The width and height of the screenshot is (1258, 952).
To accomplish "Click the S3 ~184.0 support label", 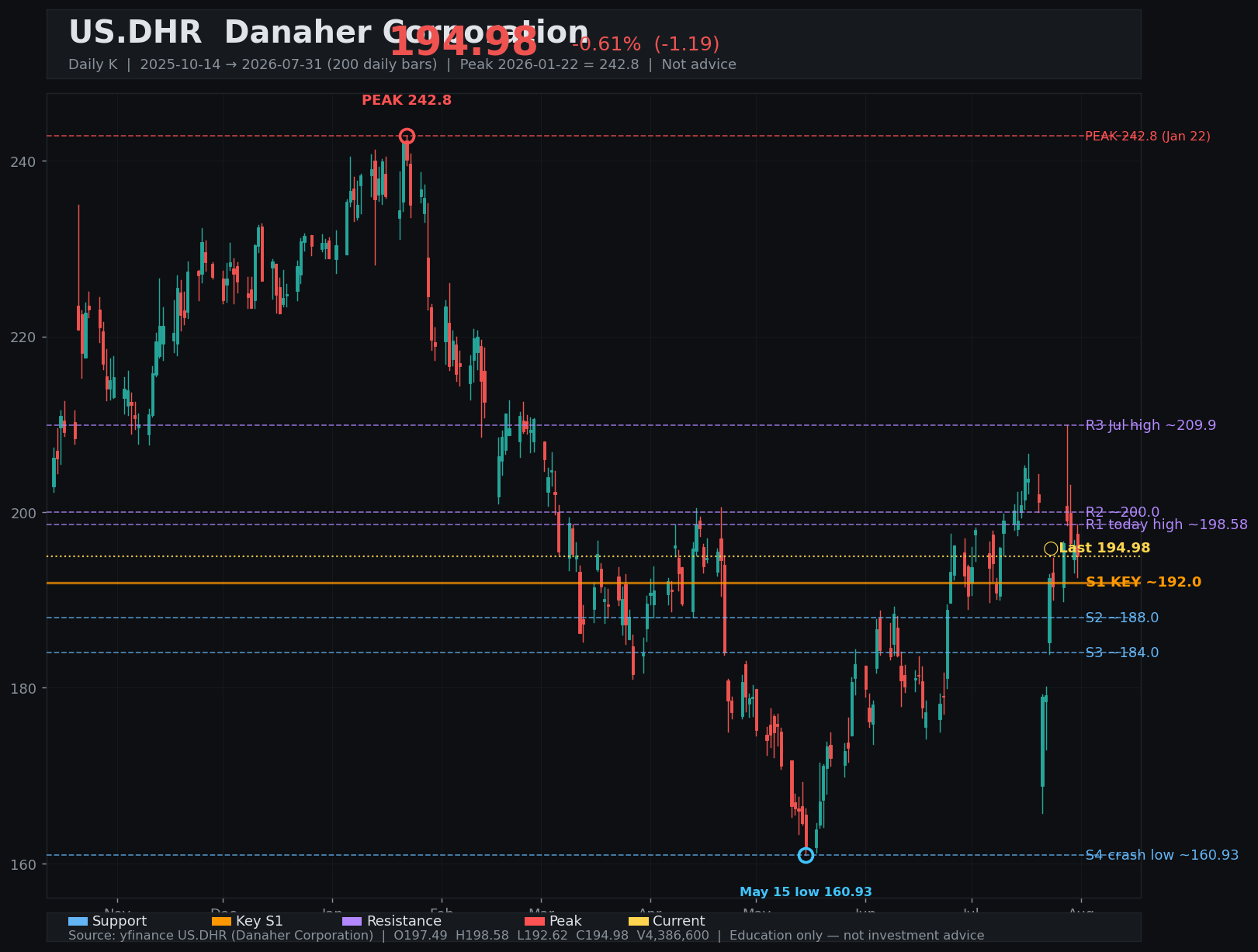I will [1121, 653].
